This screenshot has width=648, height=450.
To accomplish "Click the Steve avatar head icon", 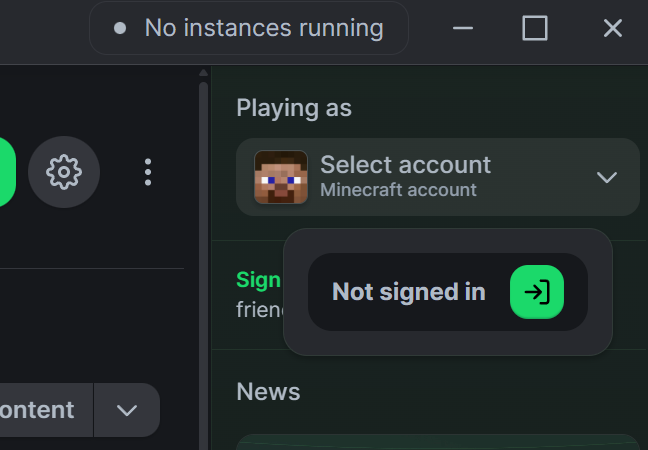I will (281, 177).
